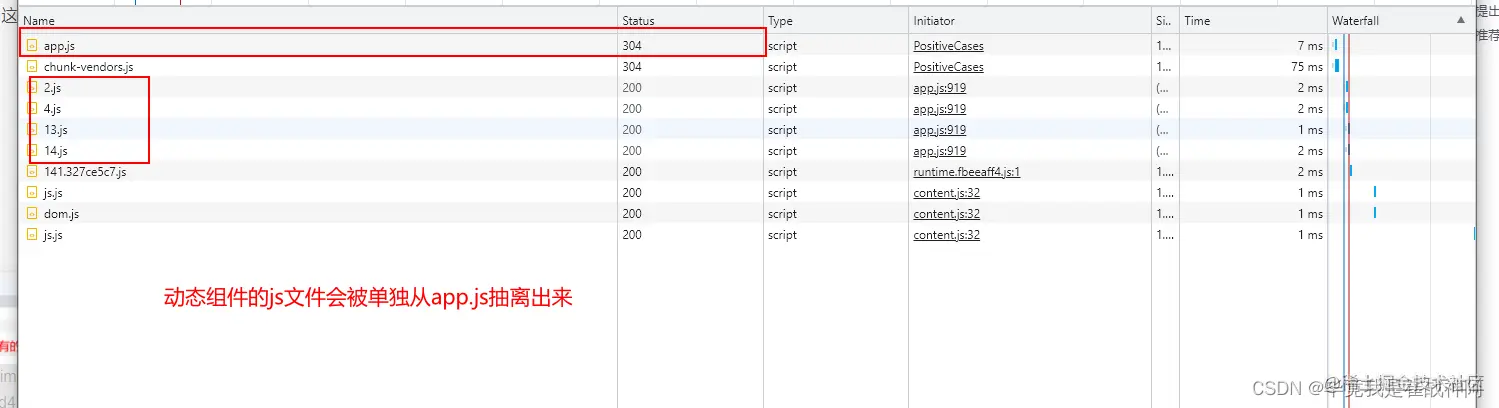Click the 14.js script file icon
This screenshot has height=408, width=1499.
[x=32, y=151]
